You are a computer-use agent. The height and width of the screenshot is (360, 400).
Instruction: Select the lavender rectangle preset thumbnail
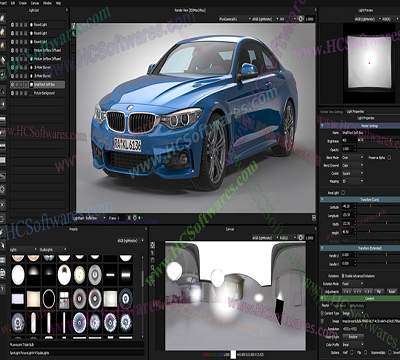18,299
